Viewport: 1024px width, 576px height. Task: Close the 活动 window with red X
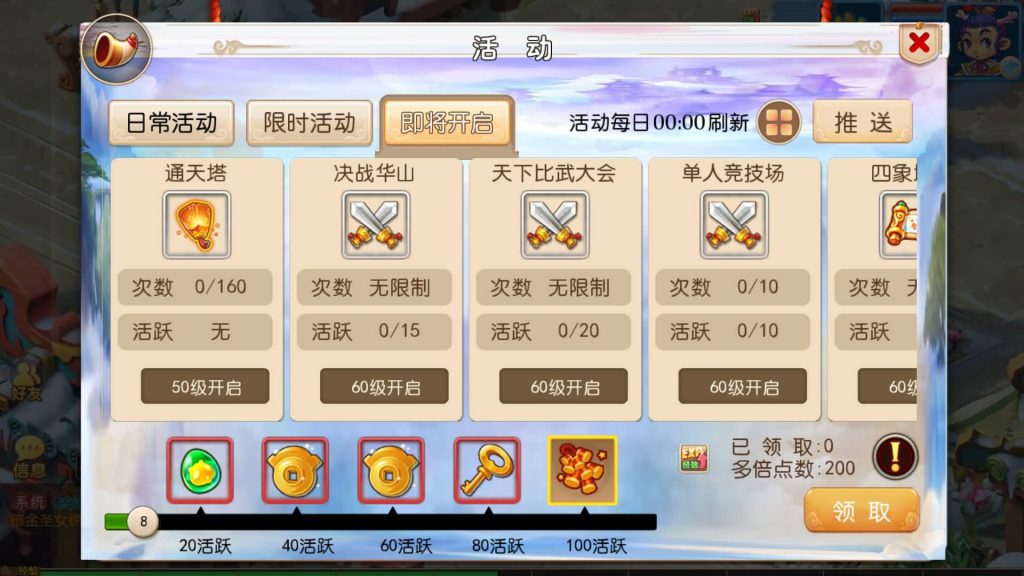[x=919, y=43]
